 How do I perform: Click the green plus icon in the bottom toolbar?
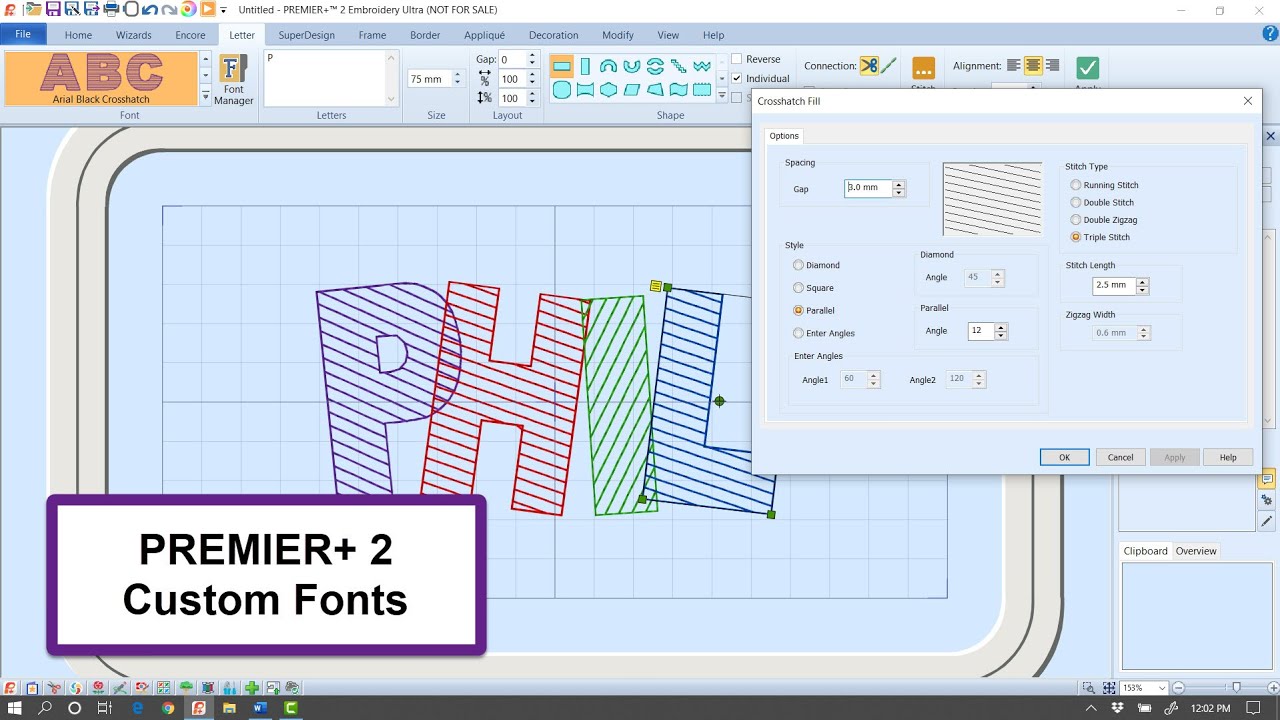tap(252, 688)
